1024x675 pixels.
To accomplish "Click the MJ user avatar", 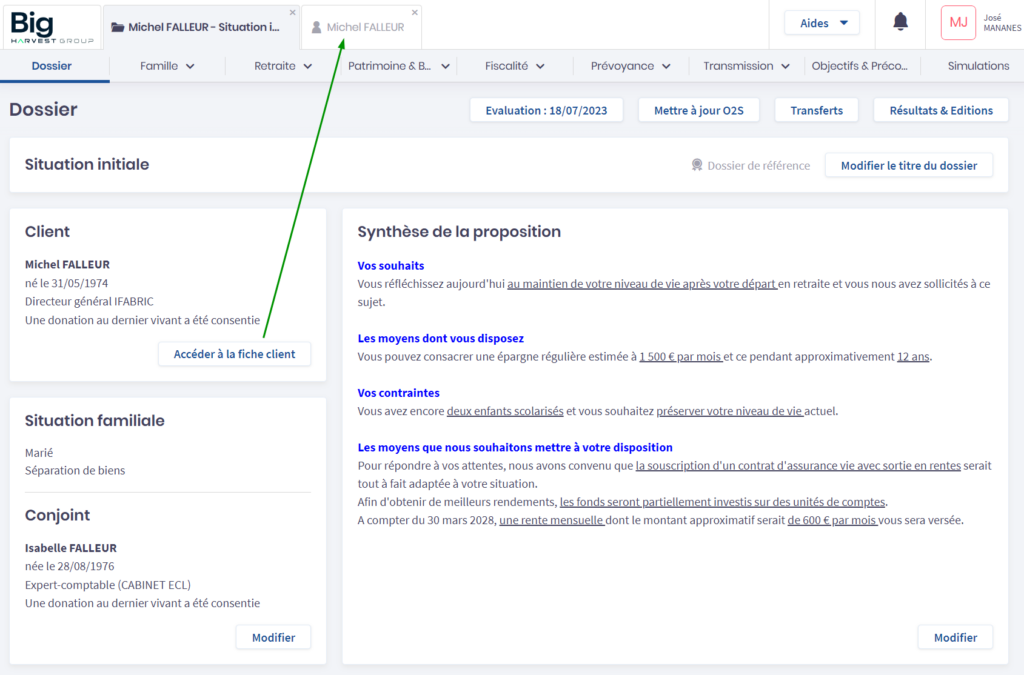I will [x=957, y=22].
